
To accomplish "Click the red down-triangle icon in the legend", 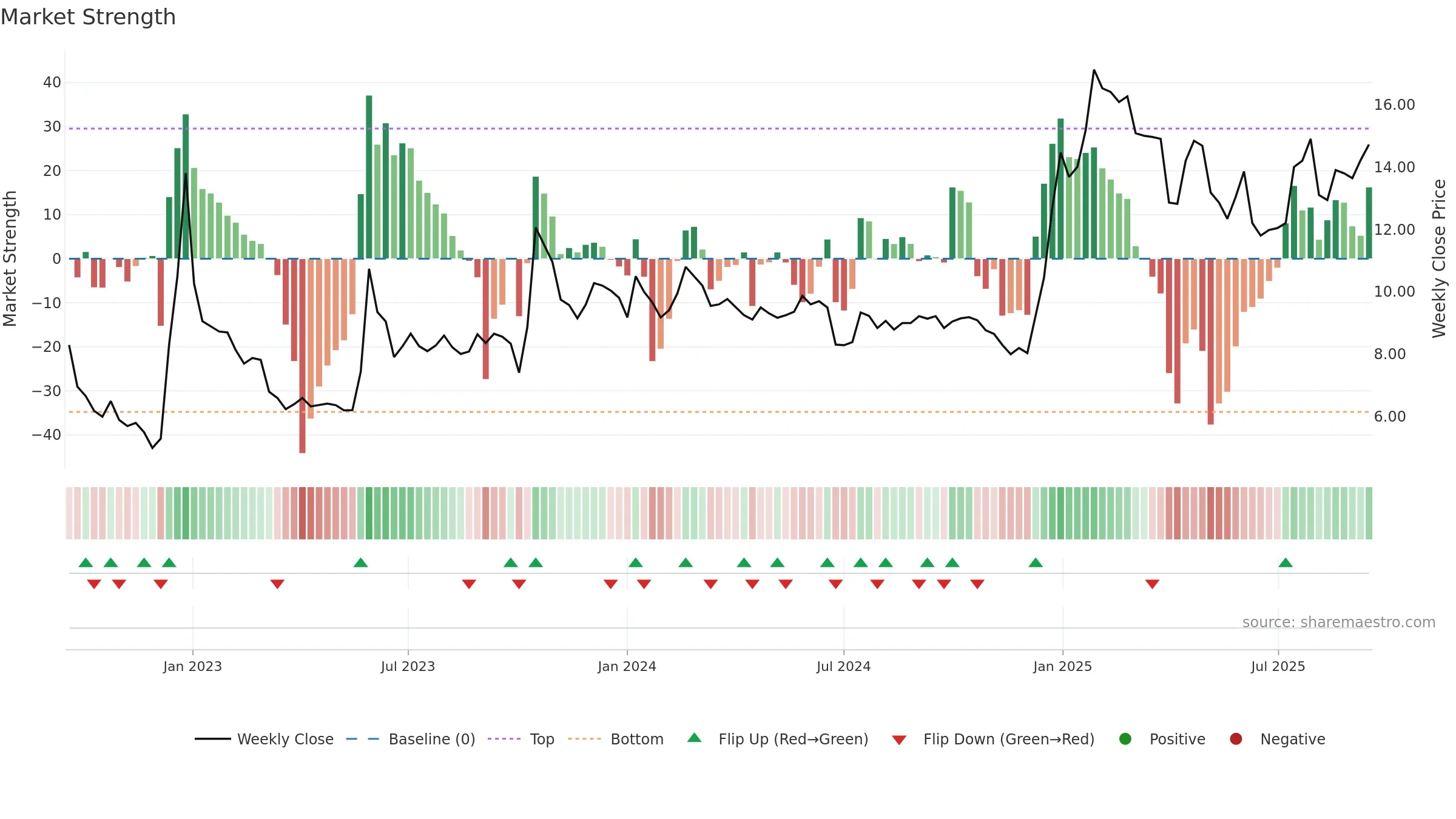I will click(900, 740).
